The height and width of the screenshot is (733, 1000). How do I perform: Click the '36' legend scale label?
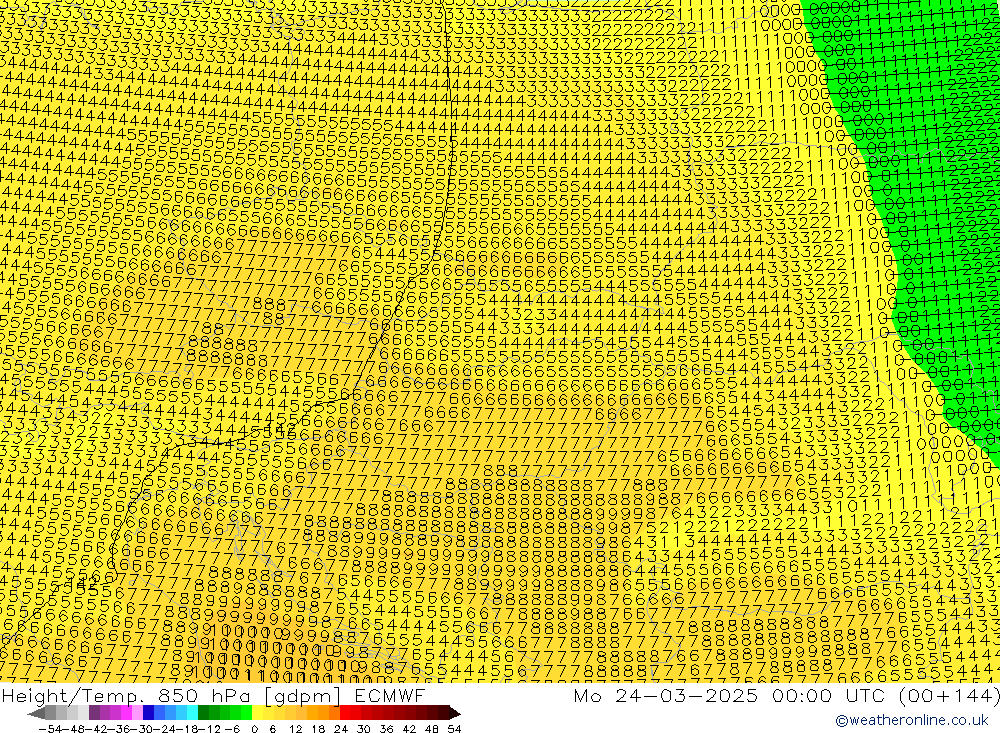tap(386, 729)
